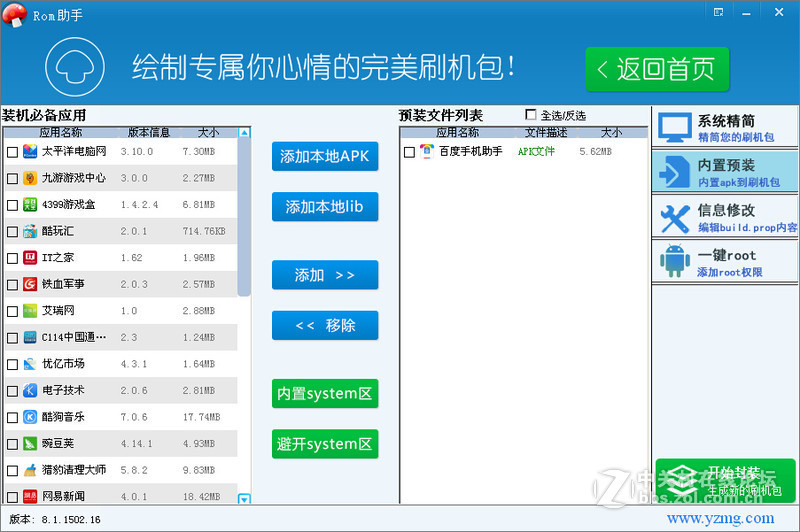Screen dimensions: 800x532
Task: Click the 电子技术 app icon
Action: point(30,390)
